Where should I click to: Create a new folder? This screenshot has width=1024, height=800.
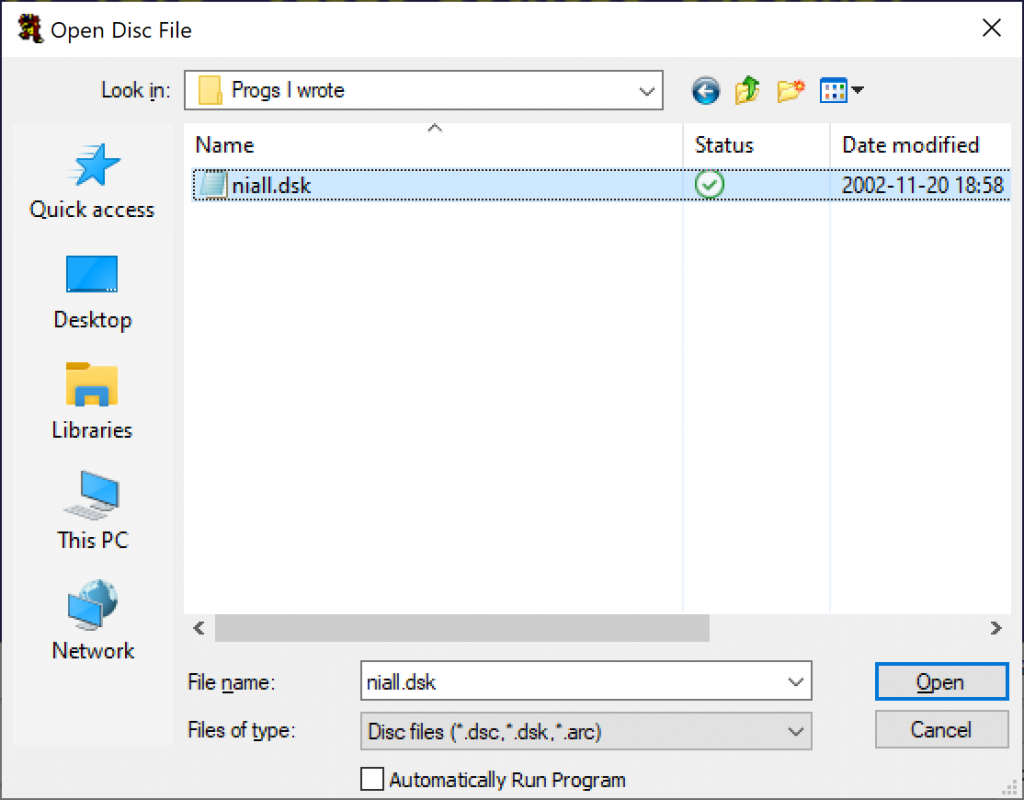790,91
